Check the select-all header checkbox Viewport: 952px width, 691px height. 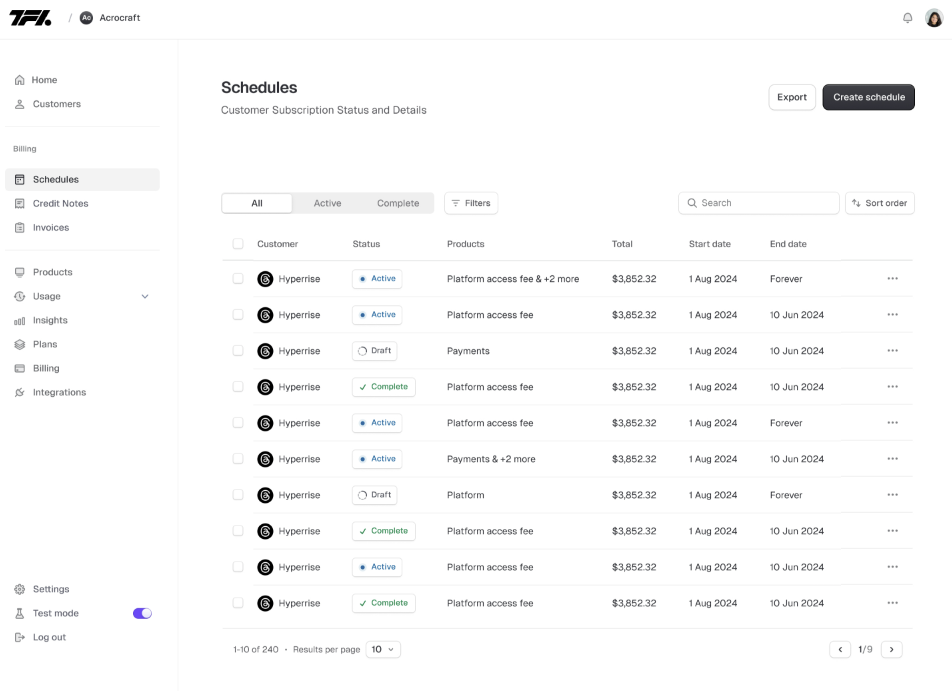pos(238,244)
